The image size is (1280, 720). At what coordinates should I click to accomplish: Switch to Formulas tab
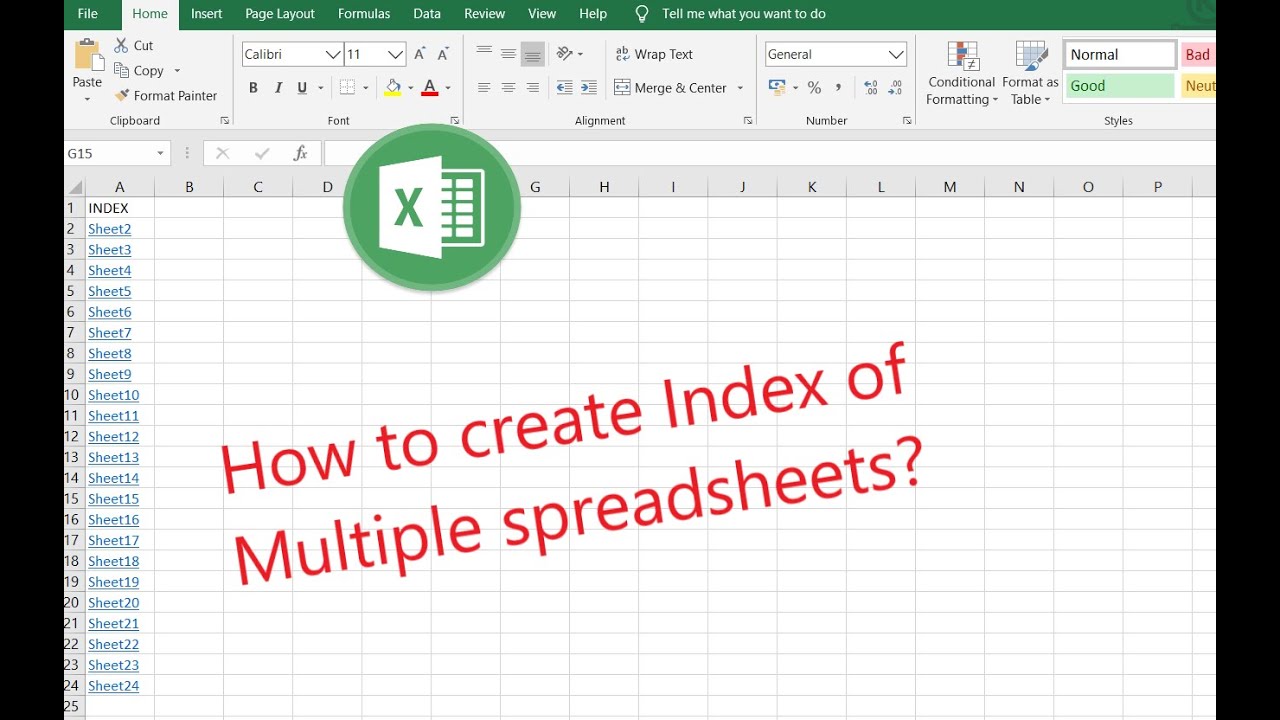click(x=365, y=14)
